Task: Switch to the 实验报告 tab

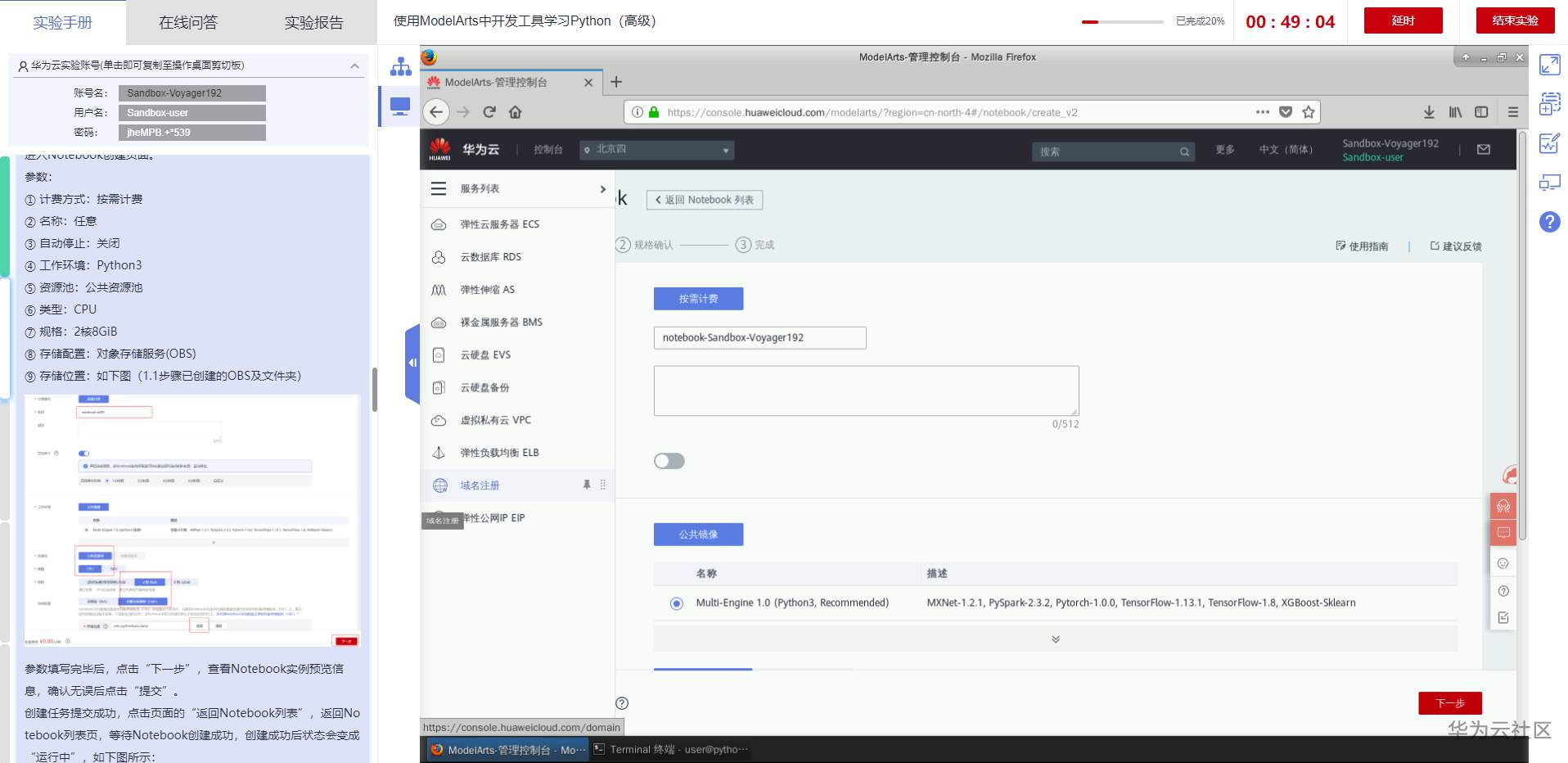Action: (x=313, y=23)
